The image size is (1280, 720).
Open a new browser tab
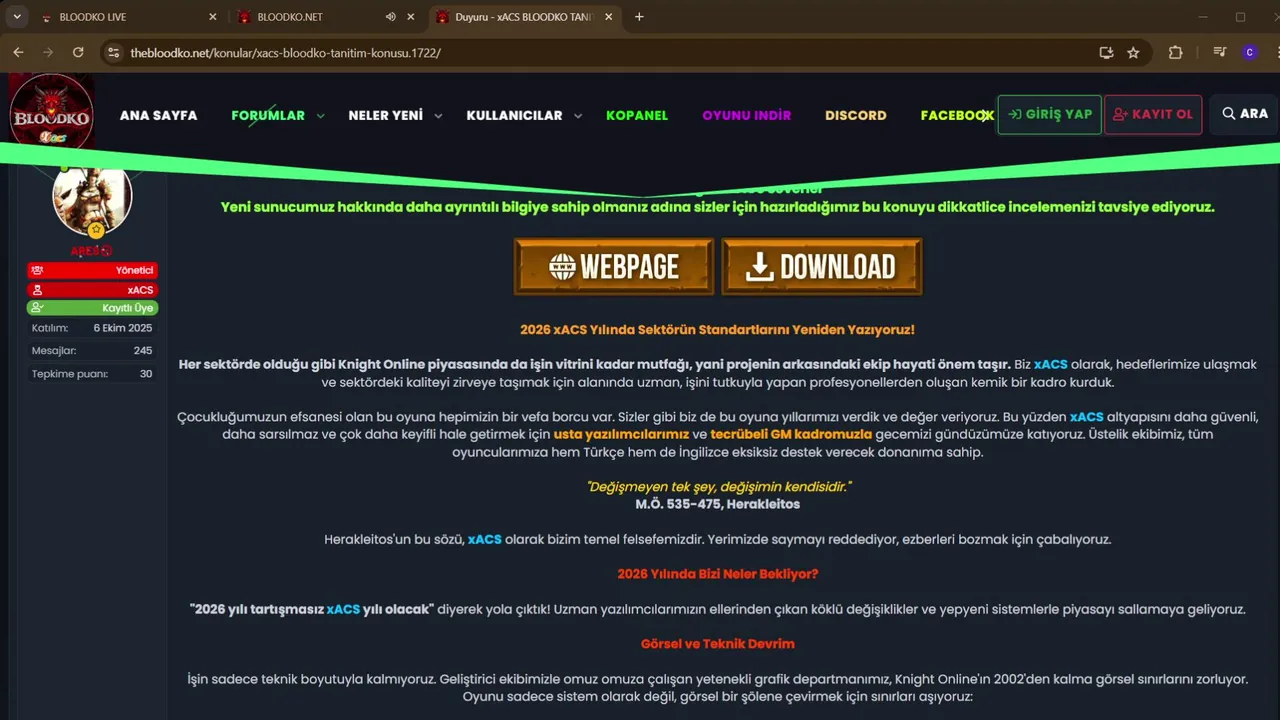click(640, 17)
